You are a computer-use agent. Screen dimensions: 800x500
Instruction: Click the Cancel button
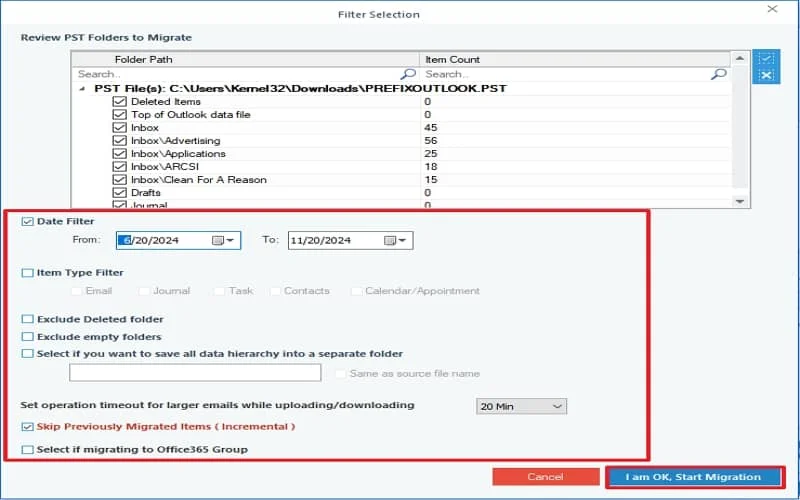(x=545, y=477)
